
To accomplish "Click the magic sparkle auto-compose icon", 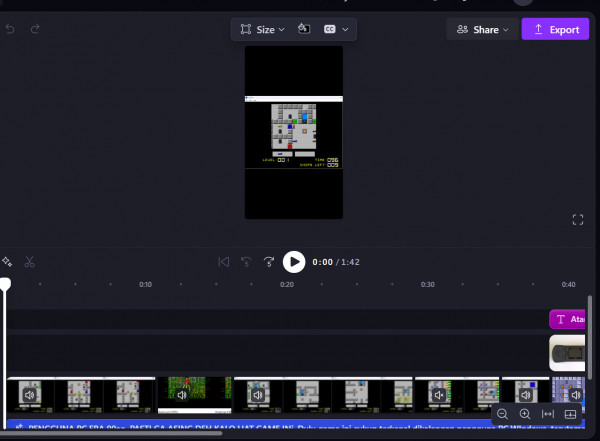I will tap(7, 262).
